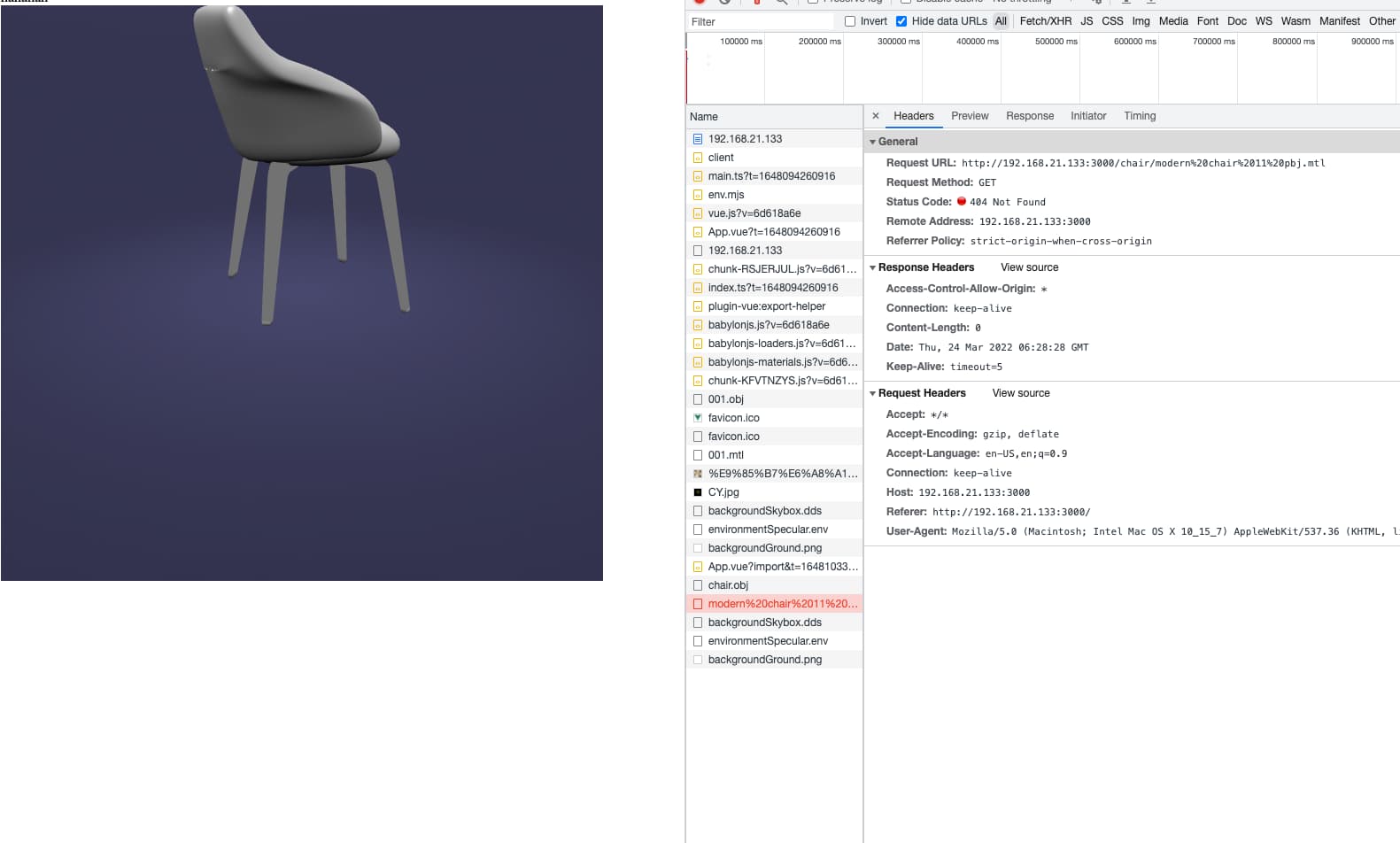Click the image thumbnail icon beside %E9%85%B7 entry
The width and height of the screenshot is (1400, 843).
(698, 474)
